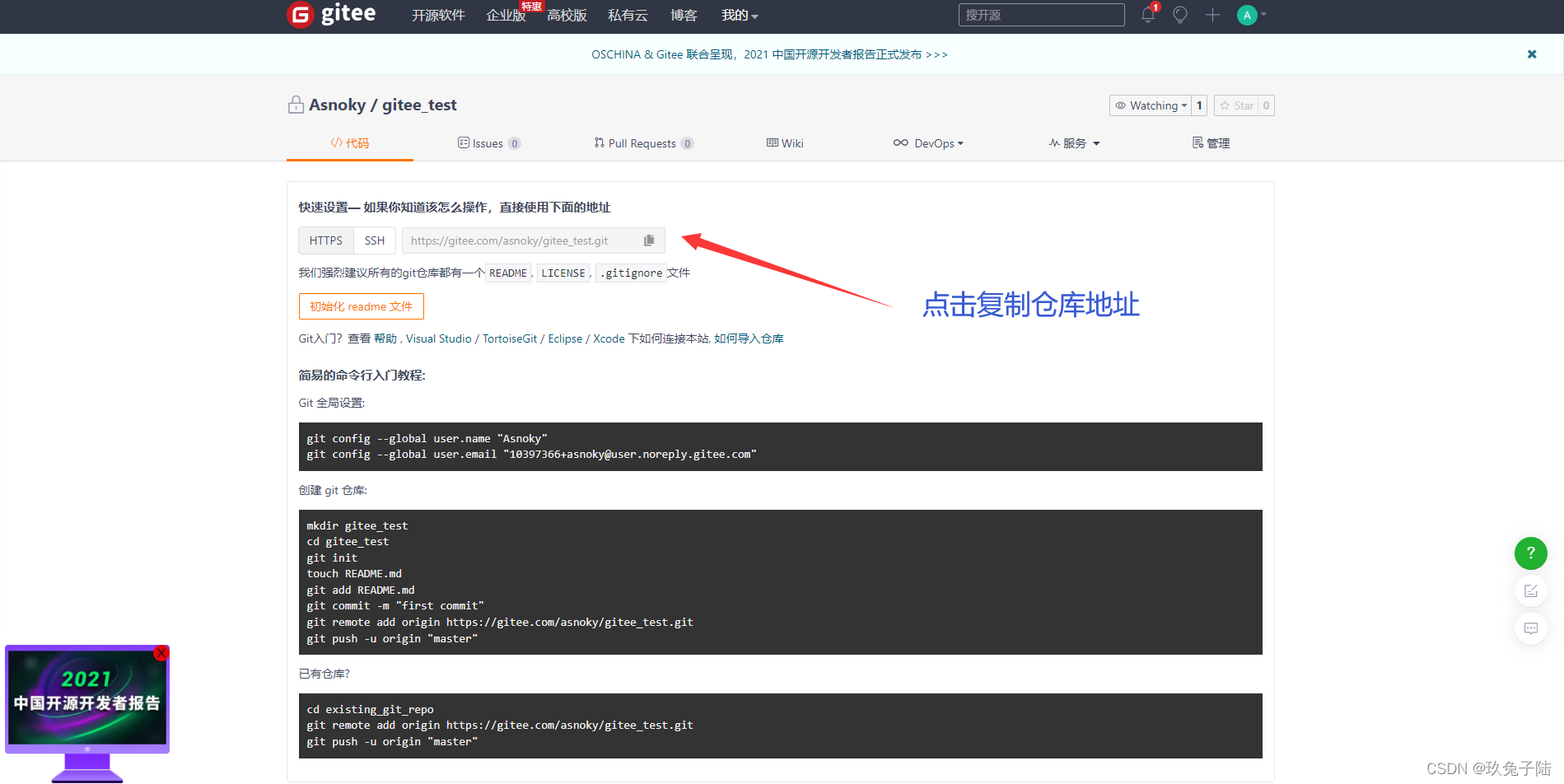Image resolution: width=1564 pixels, height=784 pixels.
Task: Open the Pull Requests tab
Action: [644, 143]
